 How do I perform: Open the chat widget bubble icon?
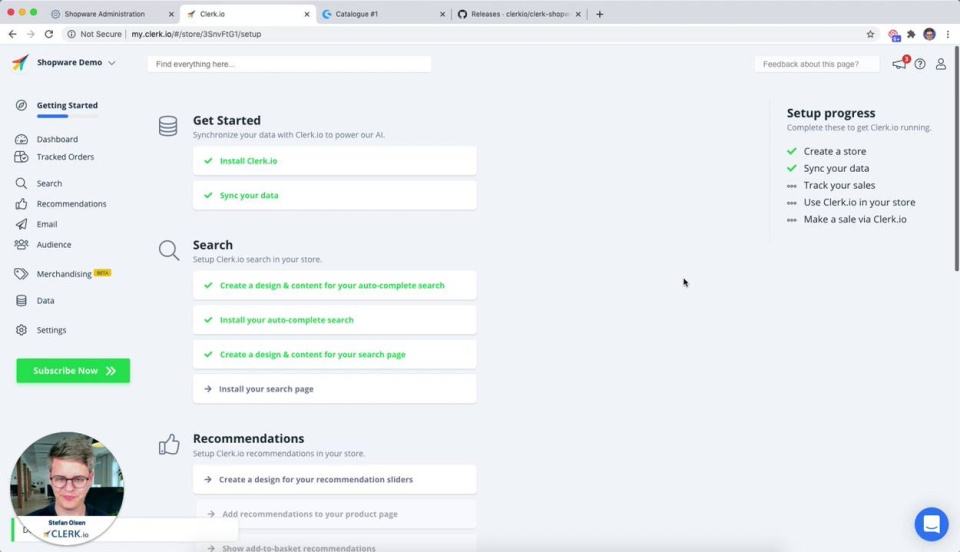click(931, 524)
